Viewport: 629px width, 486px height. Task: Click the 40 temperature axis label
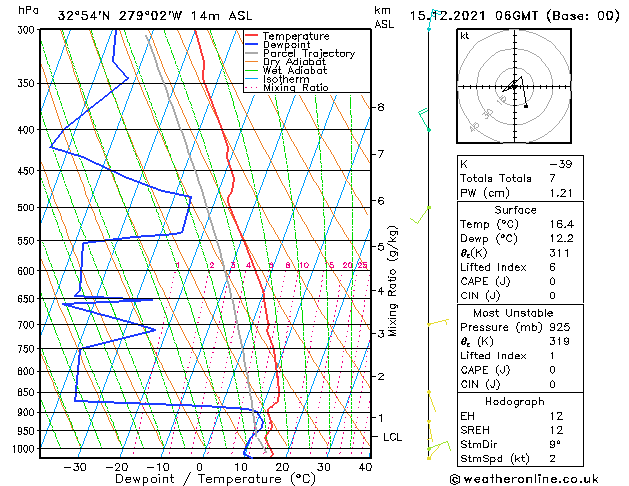pyautogui.click(x=365, y=467)
